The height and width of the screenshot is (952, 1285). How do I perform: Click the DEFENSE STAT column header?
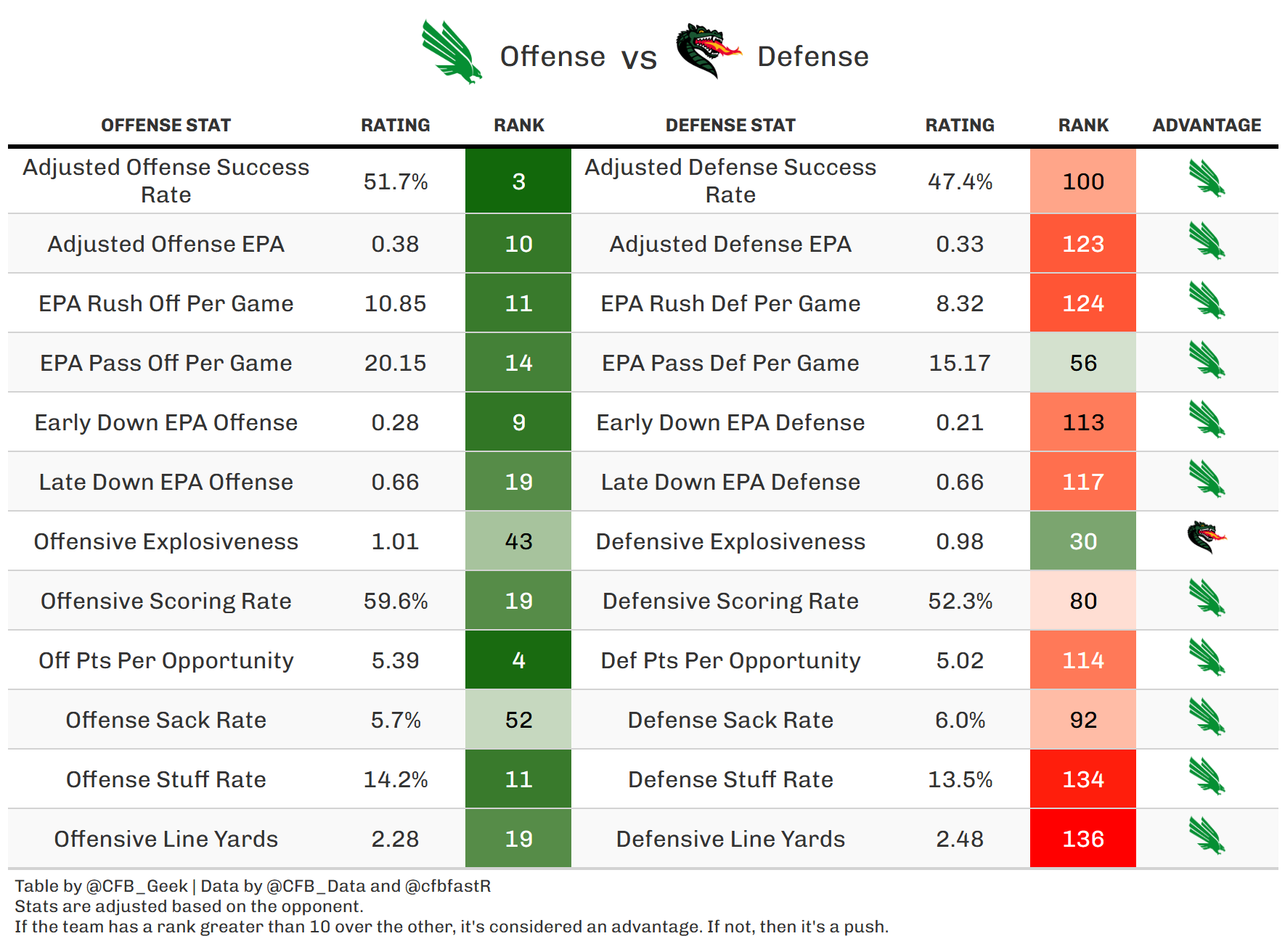pos(730,126)
